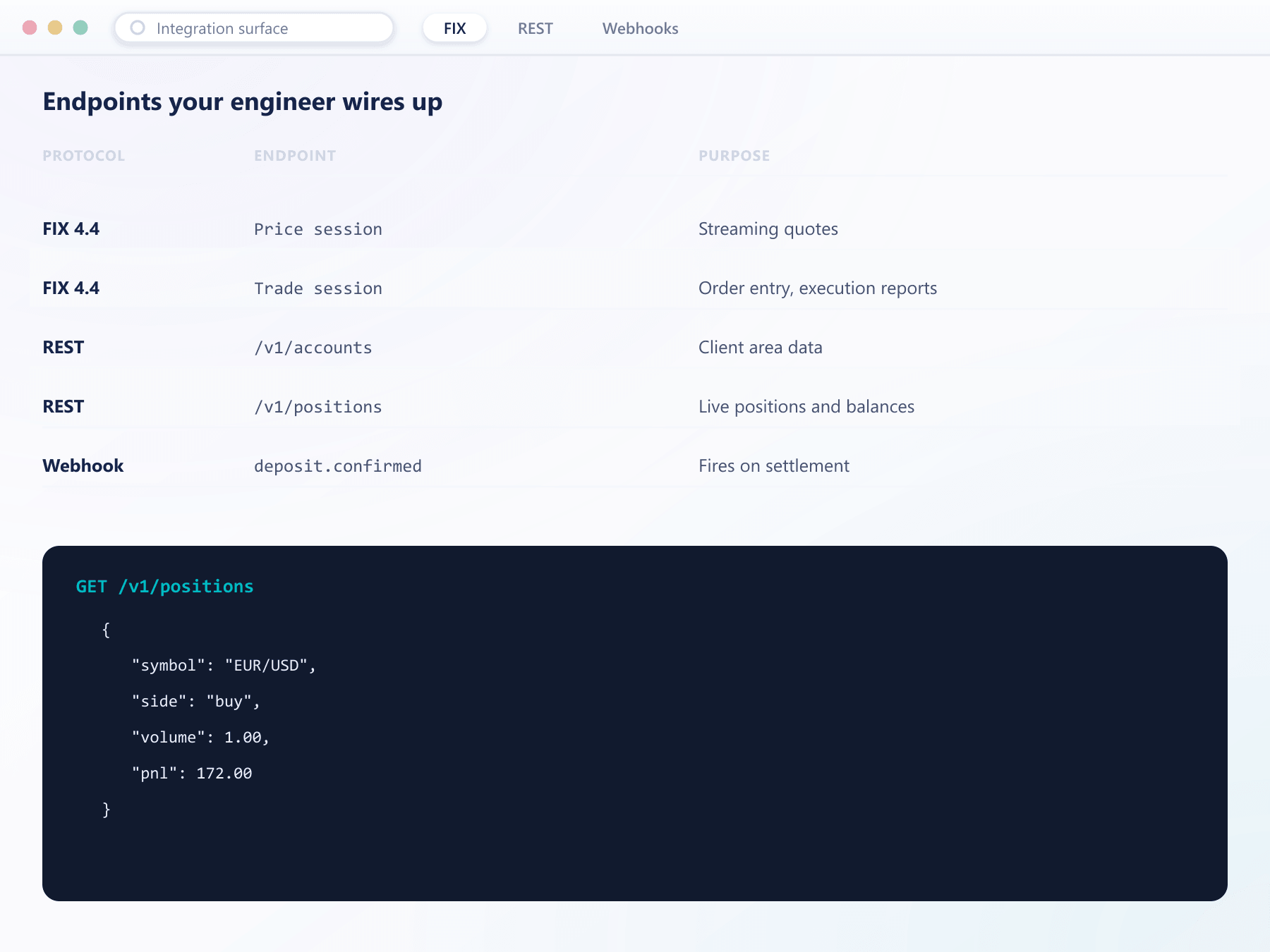Click the ENDPOINT column header

click(295, 156)
